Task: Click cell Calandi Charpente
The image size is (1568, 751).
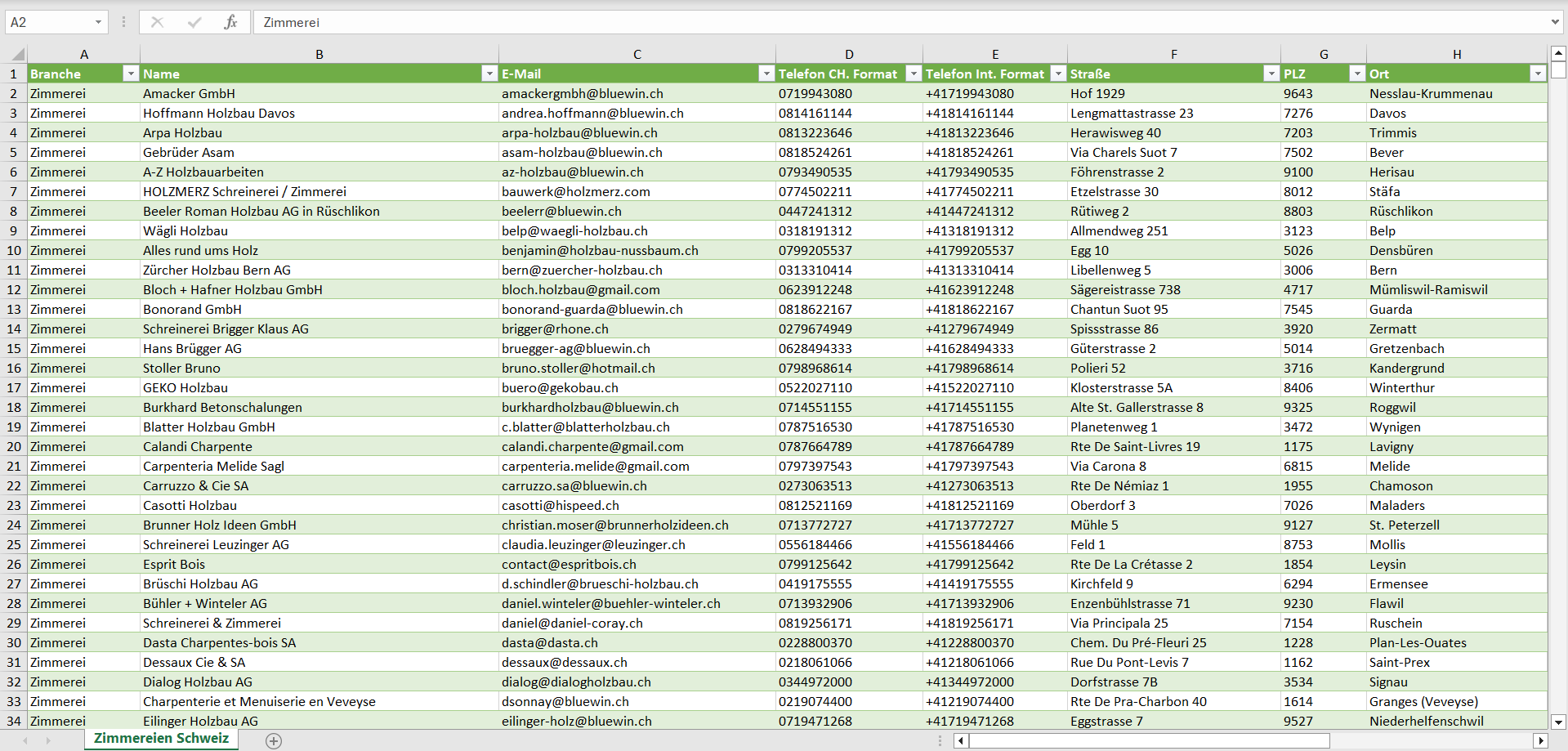Action: (319, 446)
